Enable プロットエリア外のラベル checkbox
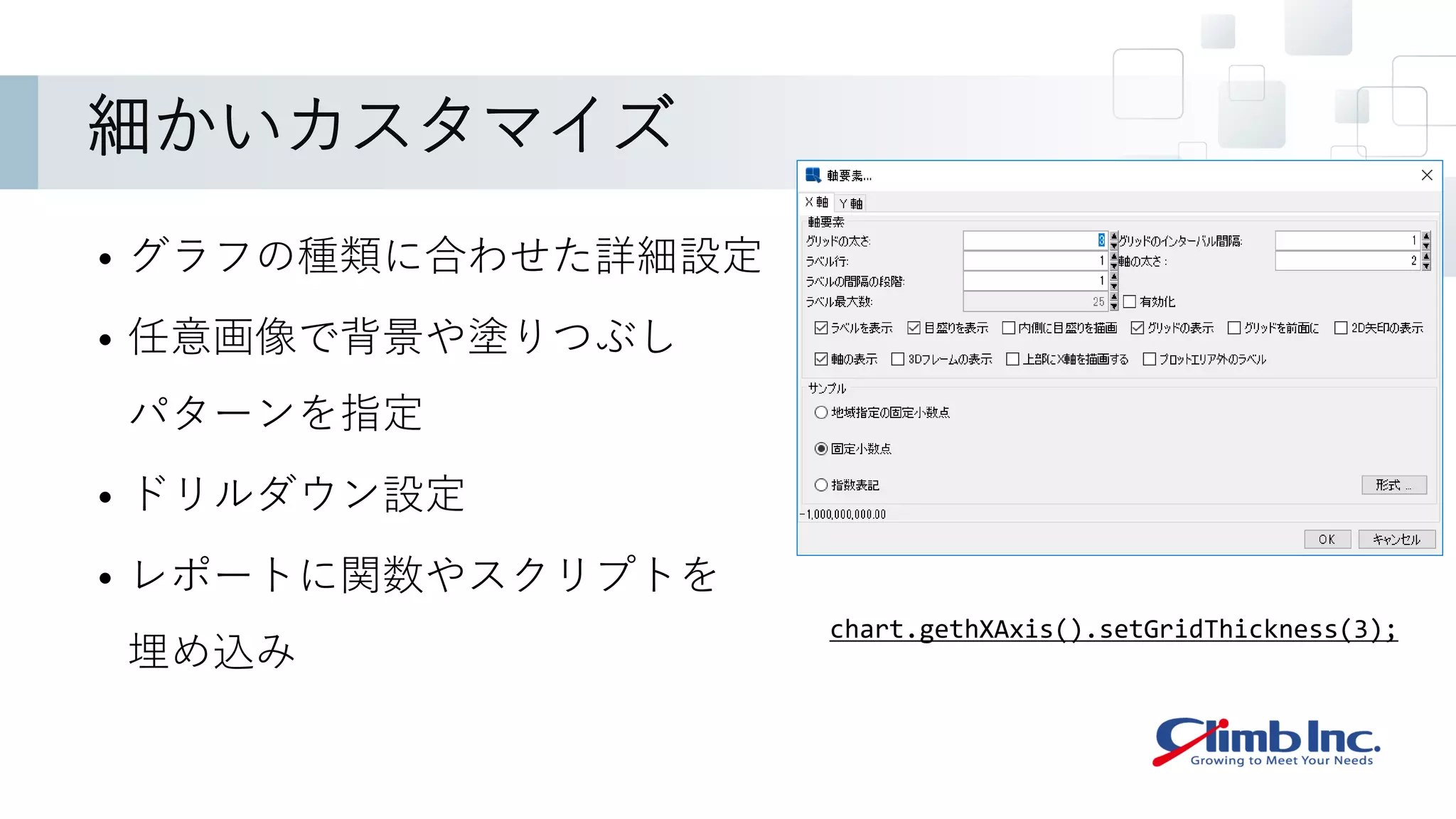The width and height of the screenshot is (1456, 819). tap(1150, 359)
